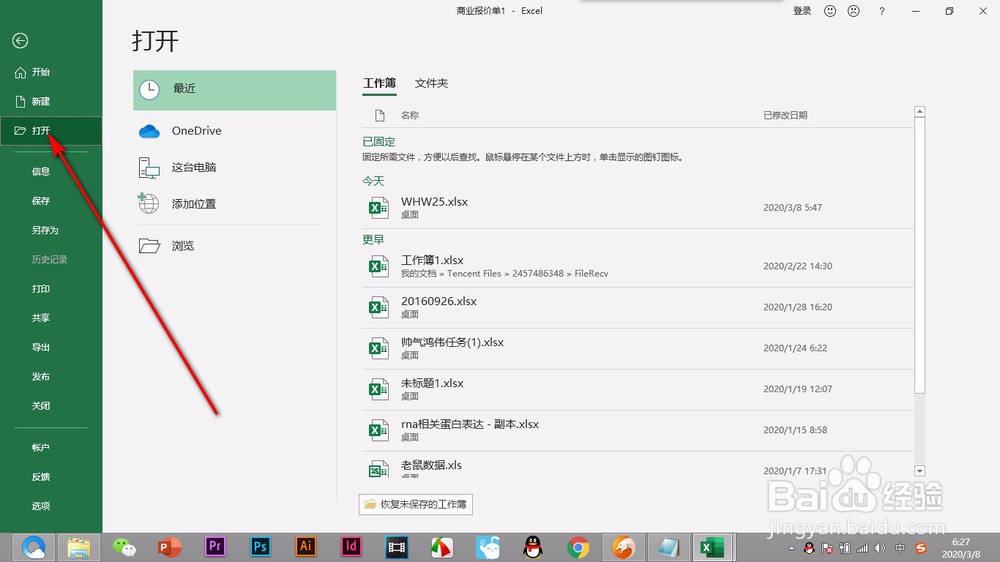Click 恢复未保存的工作簿 button
The width and height of the screenshot is (1000, 562).
click(416, 504)
